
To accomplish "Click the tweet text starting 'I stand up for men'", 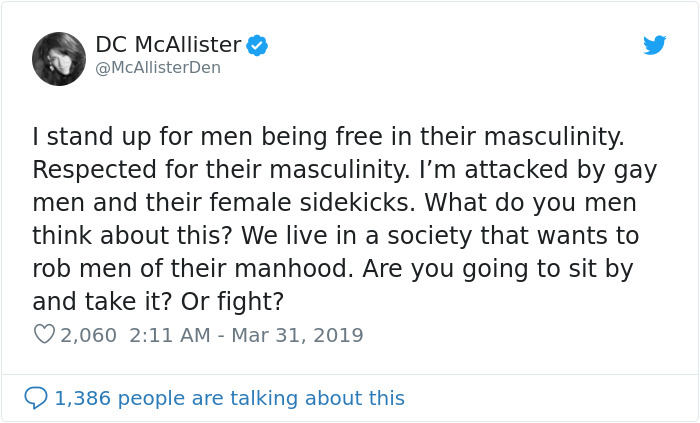I will click(345, 219).
